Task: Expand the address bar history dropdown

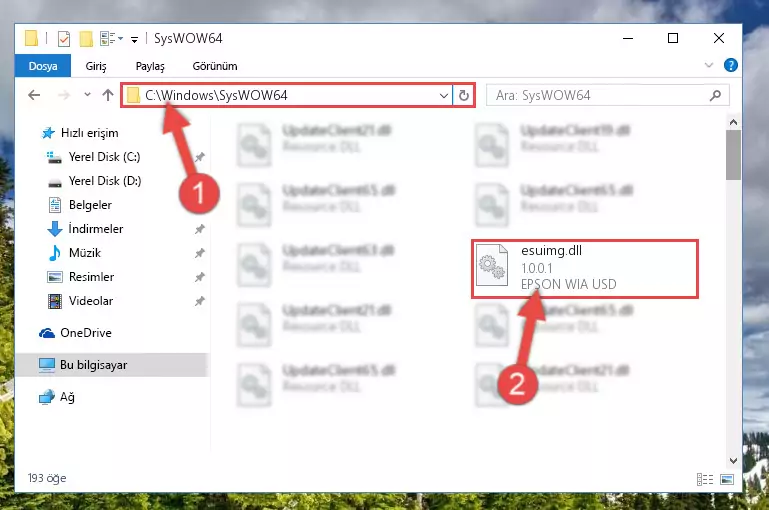Action: pyautogui.click(x=443, y=95)
